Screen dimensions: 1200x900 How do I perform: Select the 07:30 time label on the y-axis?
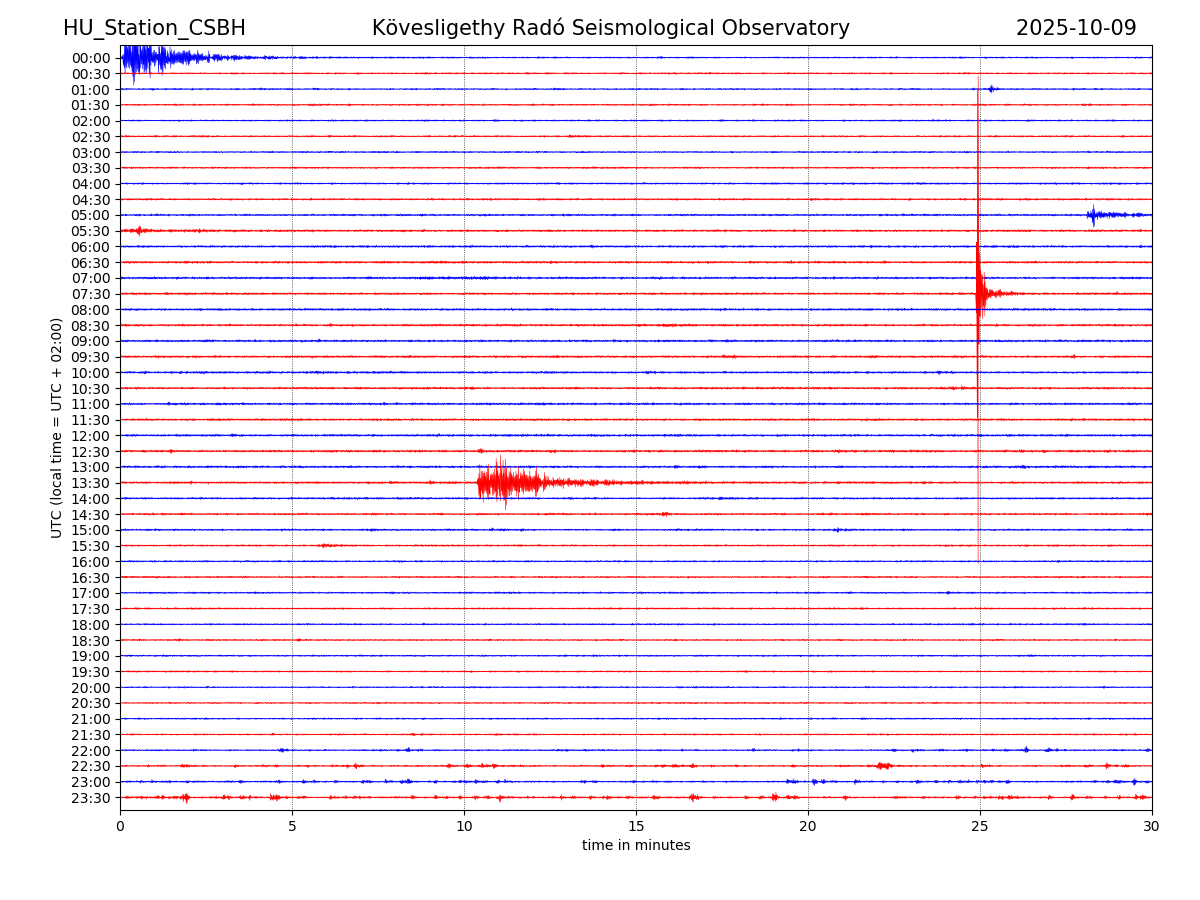pyautogui.click(x=91, y=294)
